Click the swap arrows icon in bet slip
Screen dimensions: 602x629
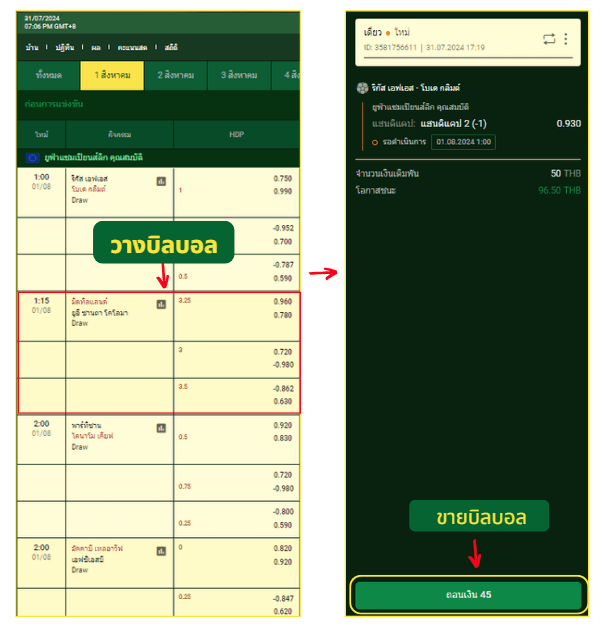coord(549,39)
